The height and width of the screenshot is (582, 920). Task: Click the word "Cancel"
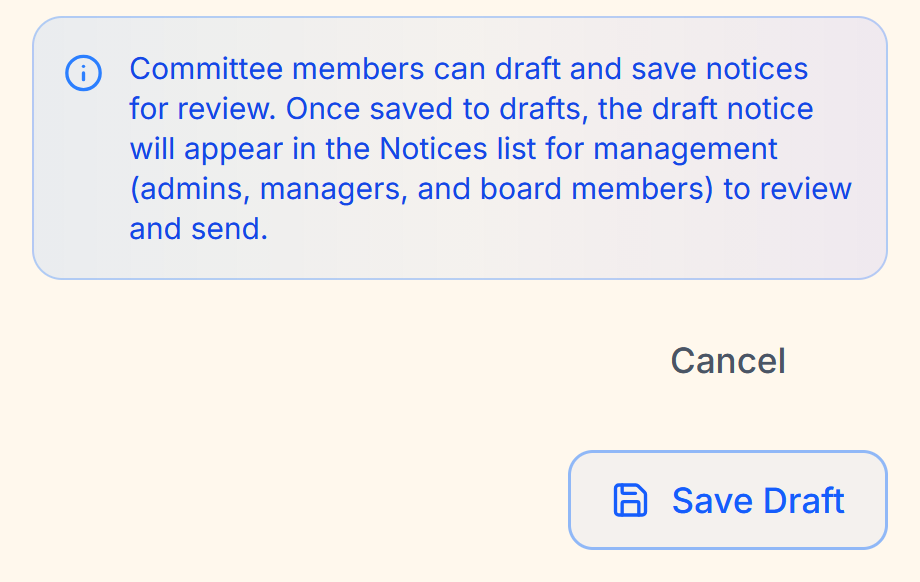(727, 361)
